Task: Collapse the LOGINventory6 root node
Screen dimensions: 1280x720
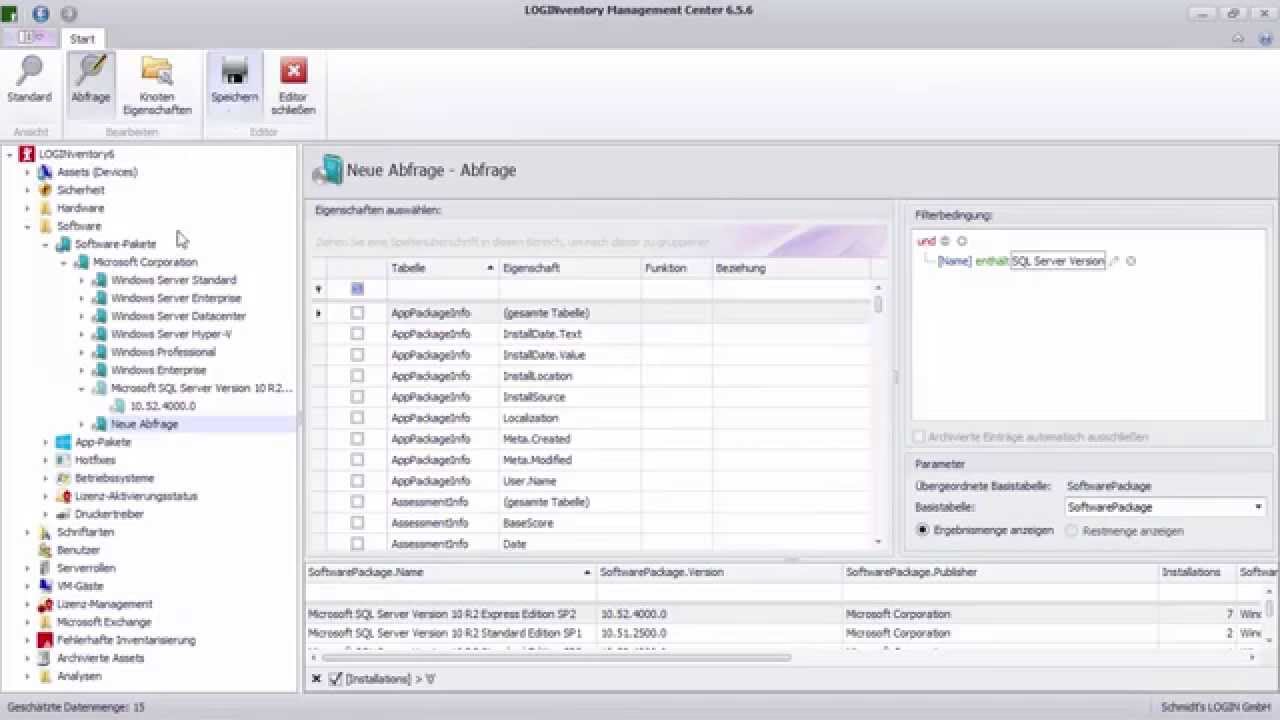Action: click(x=10, y=154)
